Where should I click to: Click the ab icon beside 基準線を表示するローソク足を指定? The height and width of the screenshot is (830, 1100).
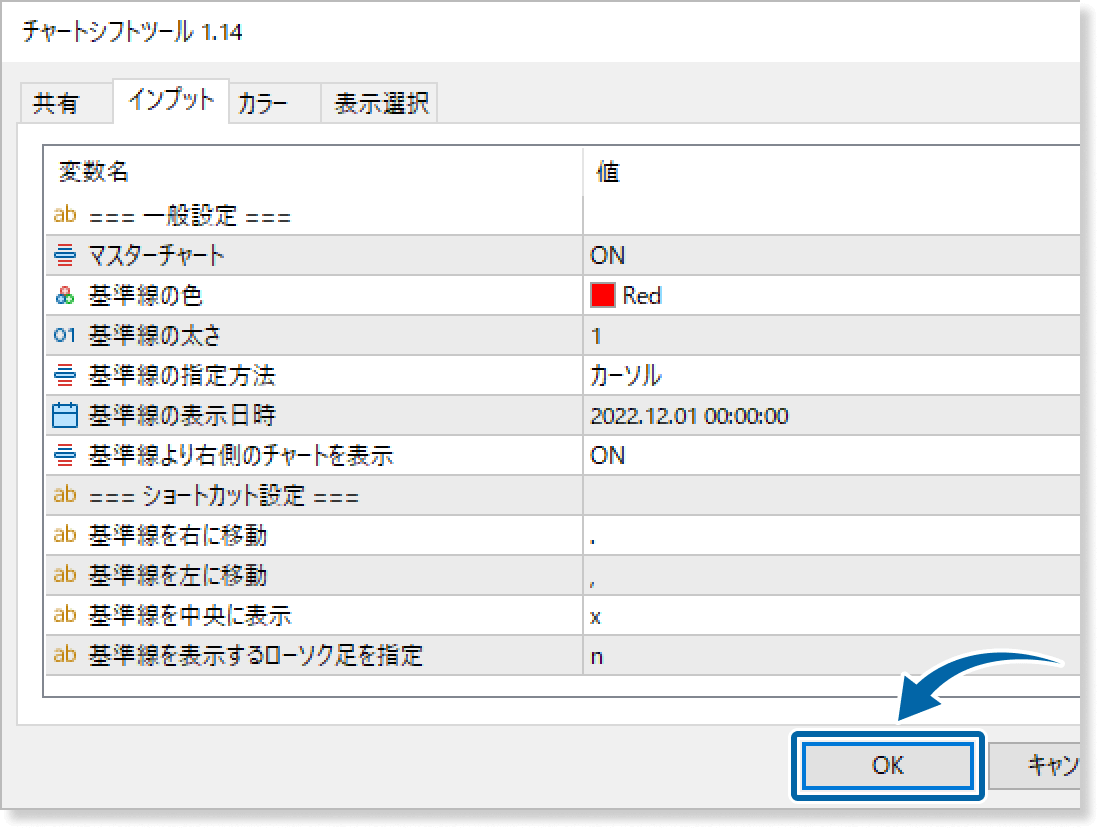(x=65, y=655)
